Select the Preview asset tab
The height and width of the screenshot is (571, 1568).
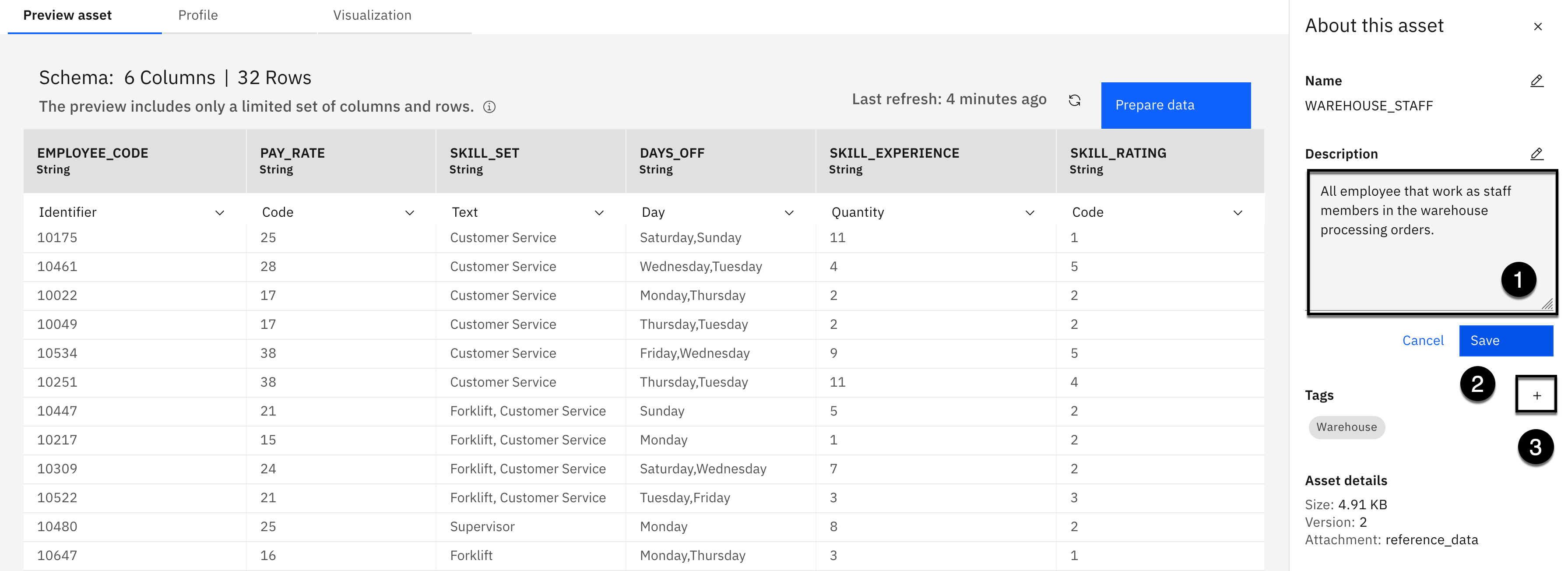pyautogui.click(x=67, y=15)
